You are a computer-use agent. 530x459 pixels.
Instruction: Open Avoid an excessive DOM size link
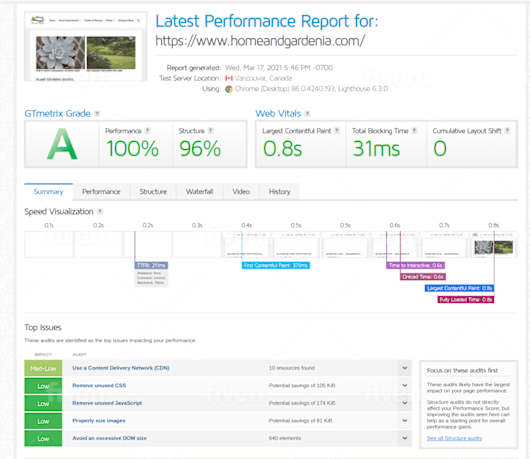coord(110,438)
